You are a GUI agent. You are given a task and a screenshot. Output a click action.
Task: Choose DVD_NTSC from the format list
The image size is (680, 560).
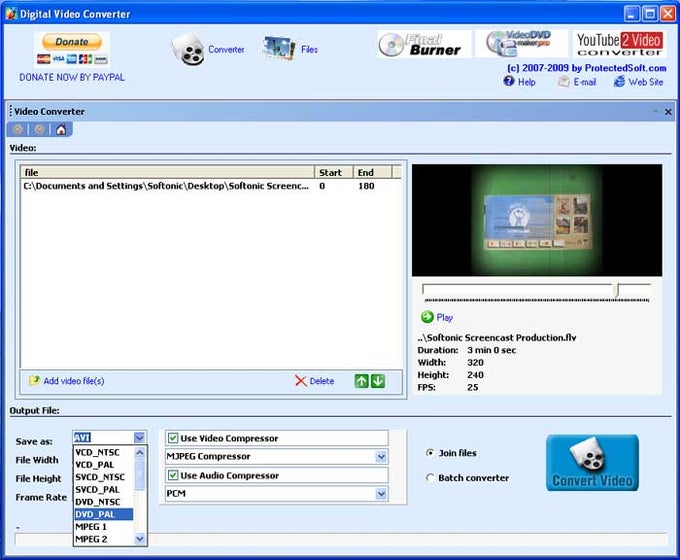pos(104,502)
